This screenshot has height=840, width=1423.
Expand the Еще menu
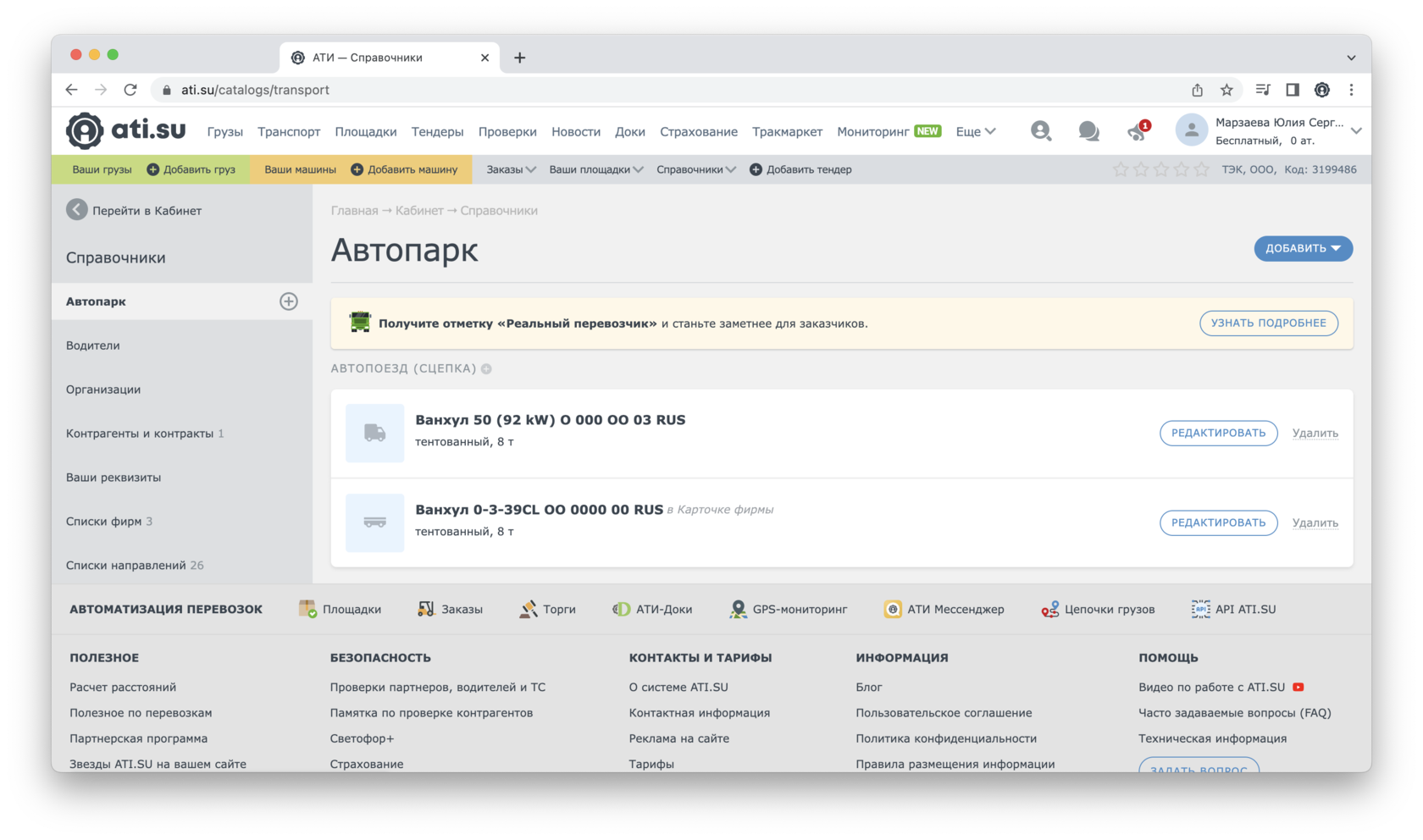pyautogui.click(x=976, y=131)
